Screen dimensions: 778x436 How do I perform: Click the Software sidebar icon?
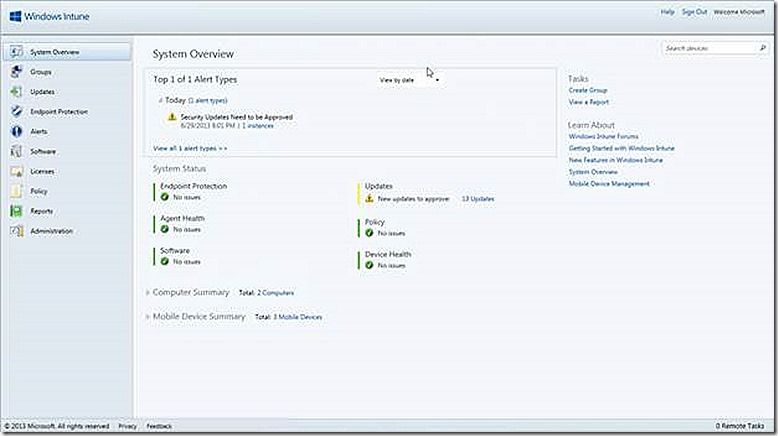tap(16, 151)
